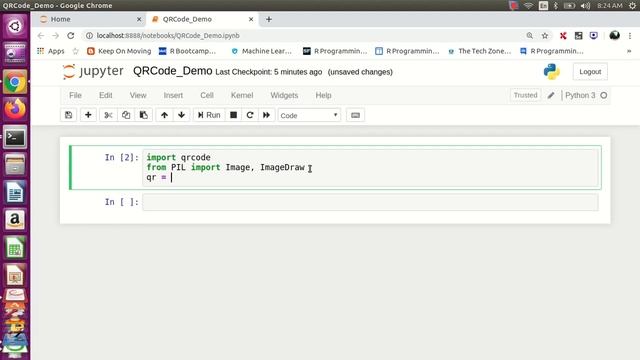The height and width of the screenshot is (360, 640).
Task: Open the File menu
Action: 75,95
